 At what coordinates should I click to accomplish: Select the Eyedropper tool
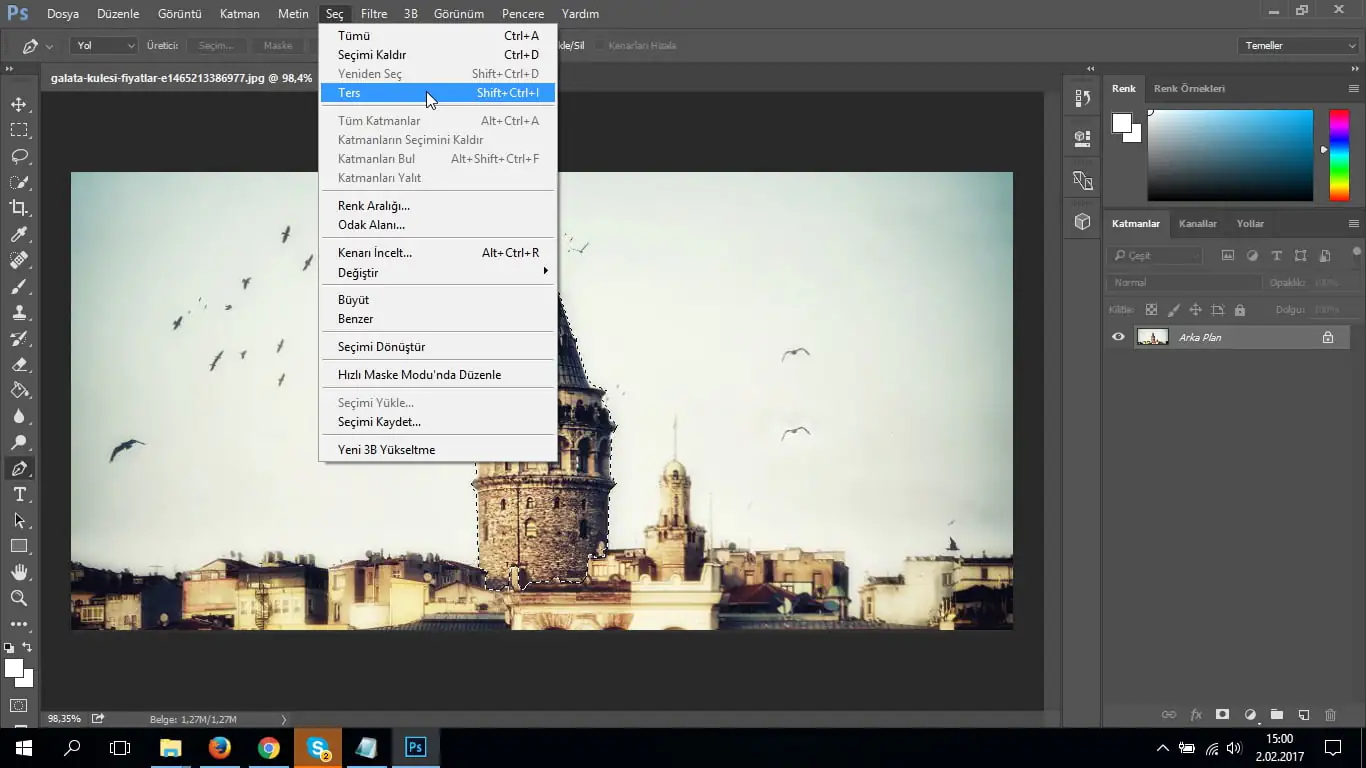(19, 234)
